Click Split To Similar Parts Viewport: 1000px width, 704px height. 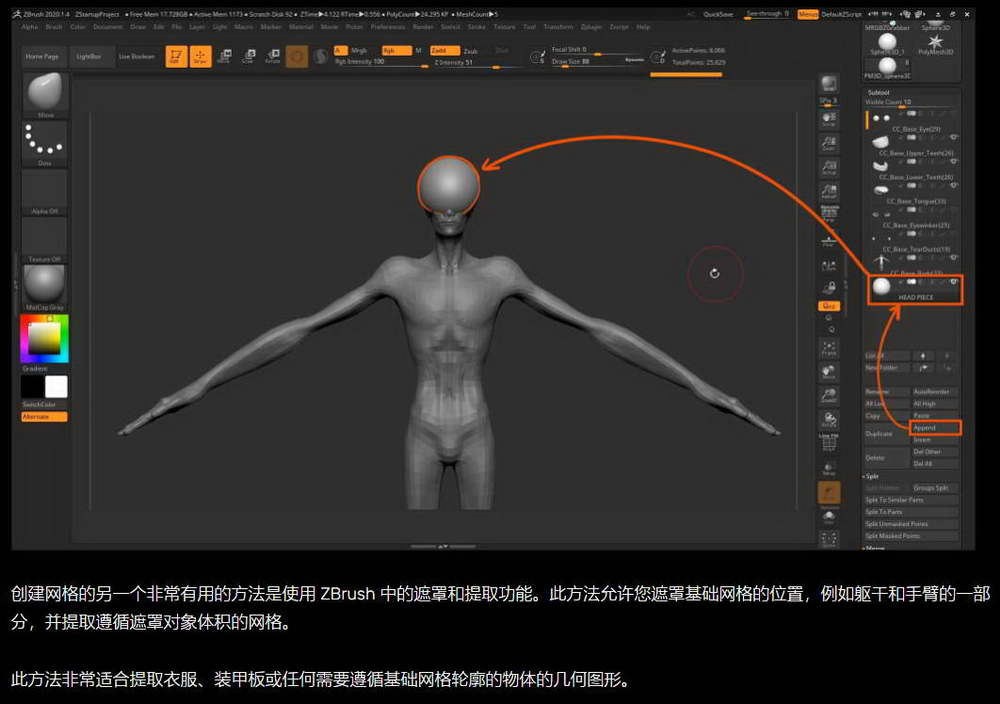[911, 500]
